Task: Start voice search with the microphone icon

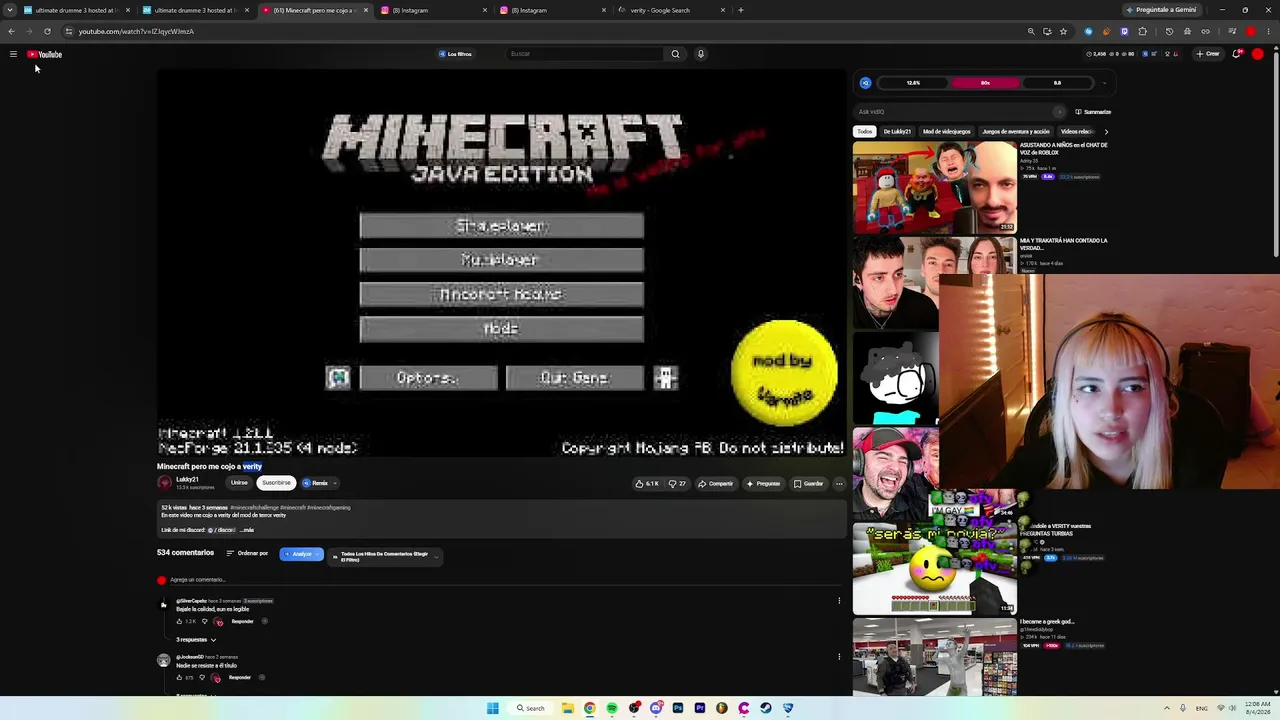Action: 700,54
